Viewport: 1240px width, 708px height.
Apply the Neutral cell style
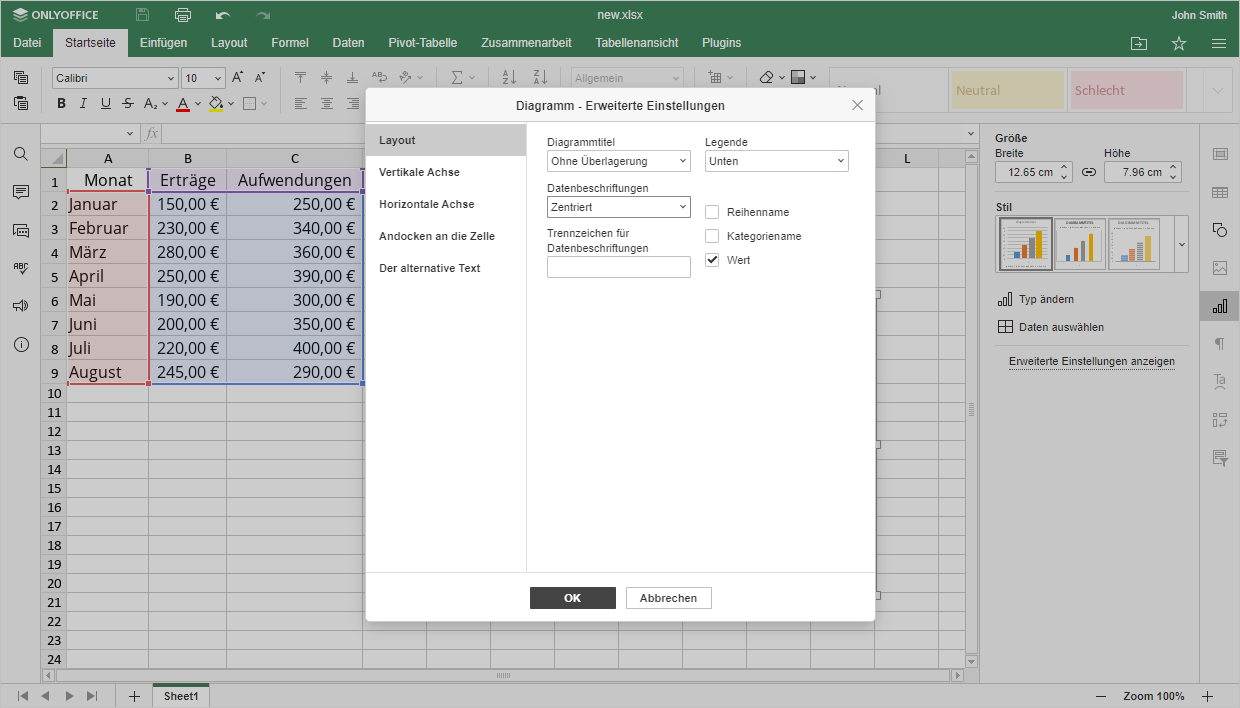point(1008,90)
